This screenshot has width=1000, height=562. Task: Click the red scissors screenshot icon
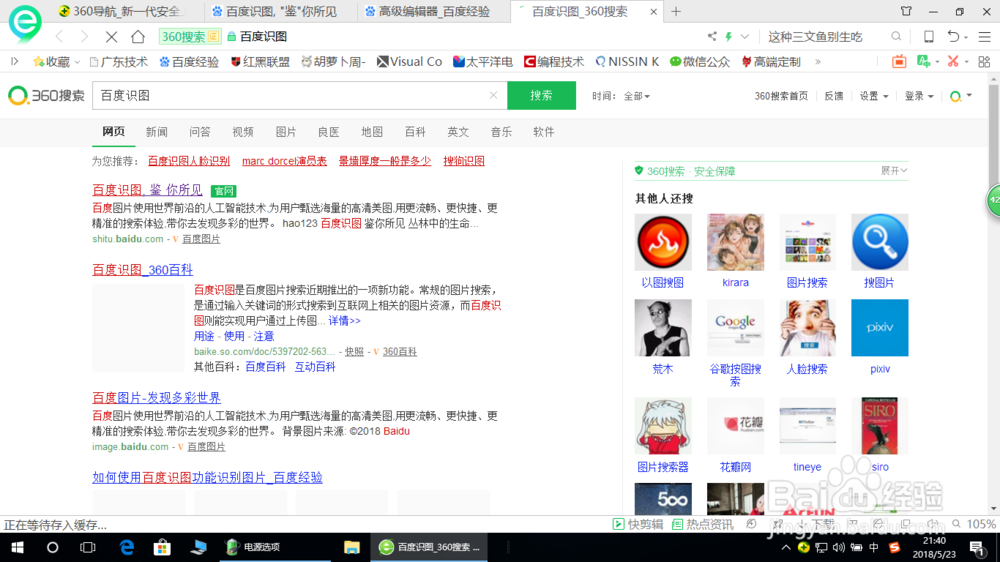point(953,62)
